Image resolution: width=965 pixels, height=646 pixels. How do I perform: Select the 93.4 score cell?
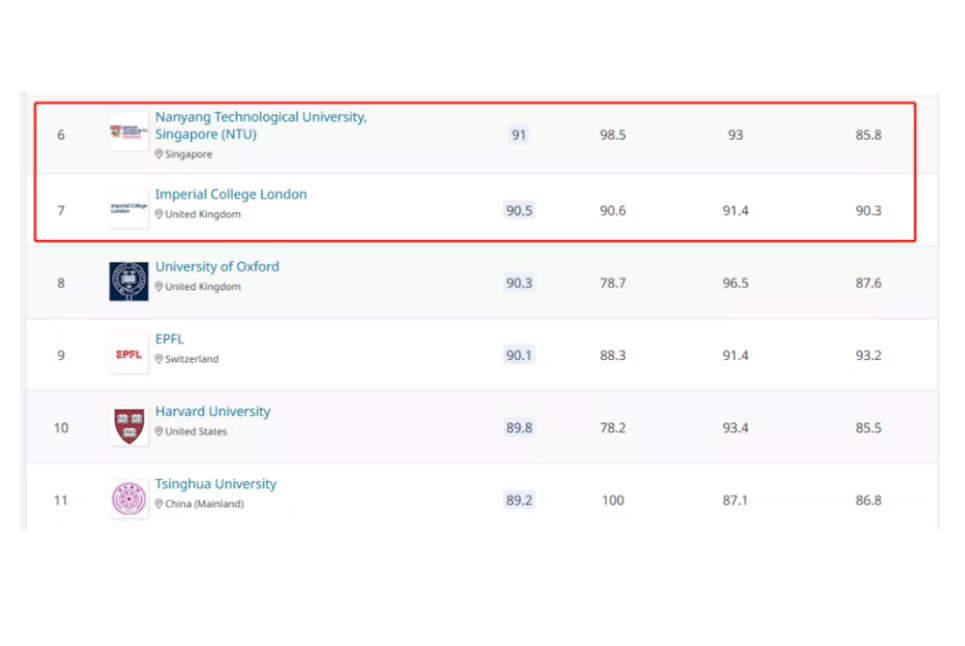(735, 428)
